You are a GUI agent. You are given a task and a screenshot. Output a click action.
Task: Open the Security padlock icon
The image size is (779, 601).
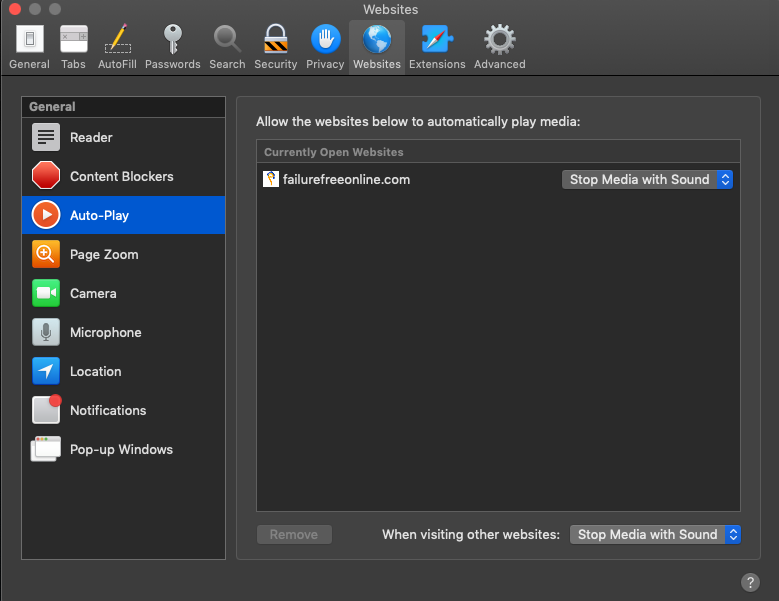click(276, 39)
